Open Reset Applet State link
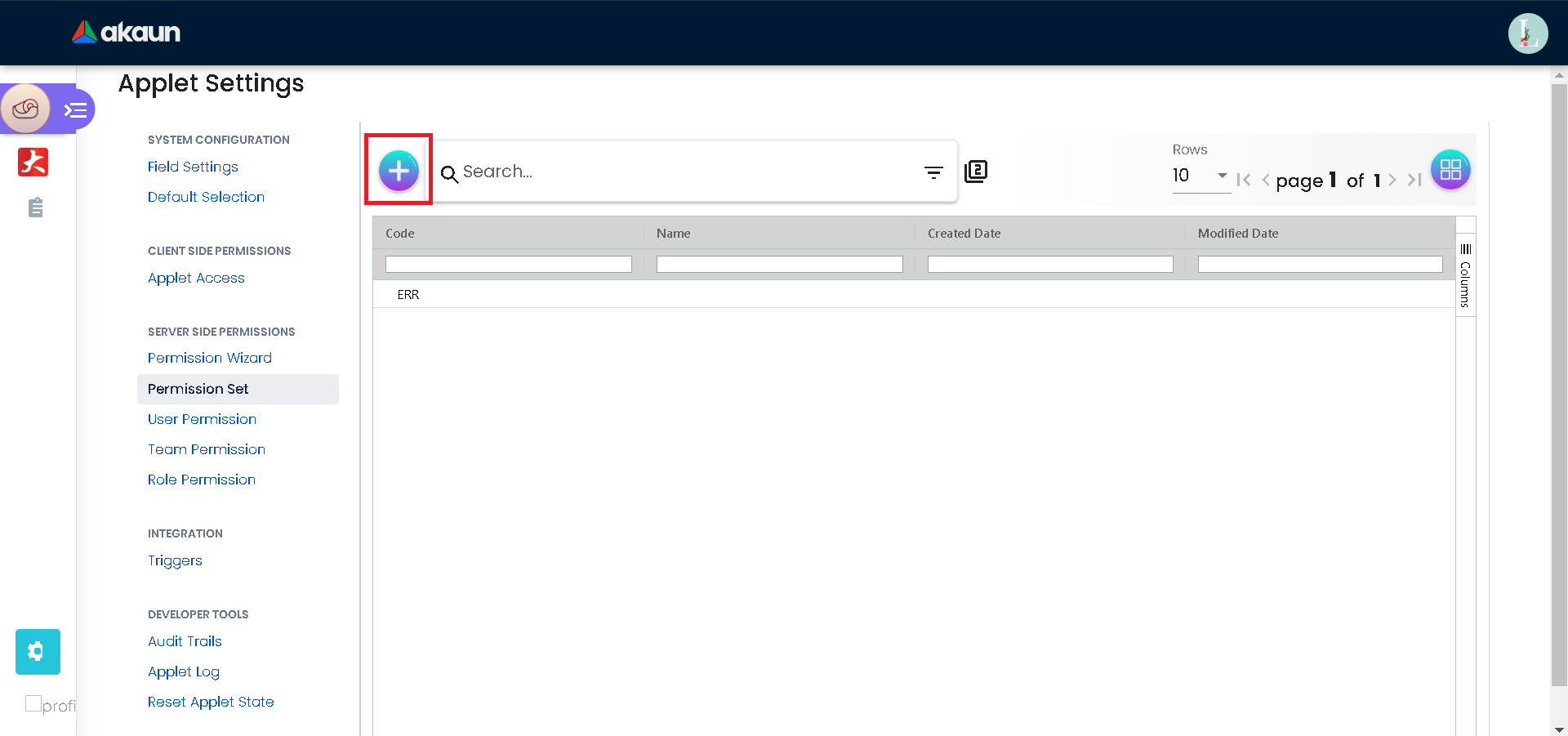1568x736 pixels. [211, 702]
